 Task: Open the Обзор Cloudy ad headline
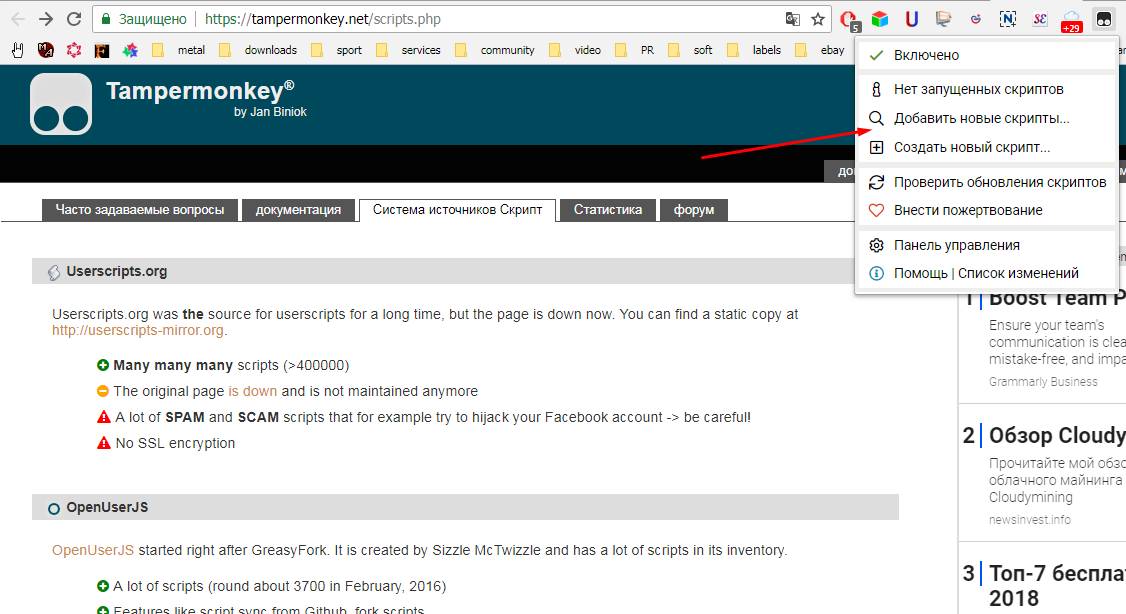click(x=1057, y=435)
